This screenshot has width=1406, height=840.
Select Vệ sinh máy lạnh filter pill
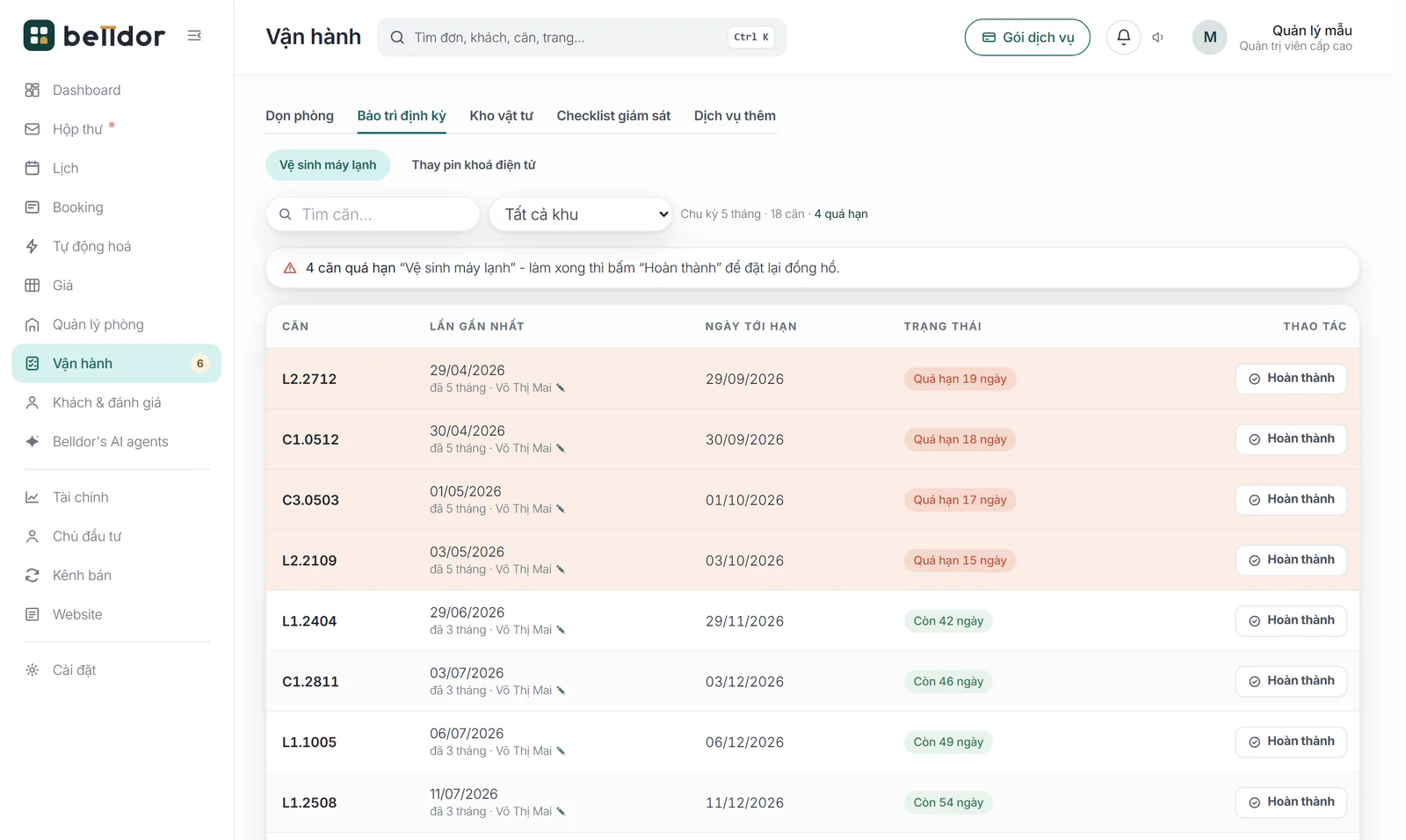328,165
